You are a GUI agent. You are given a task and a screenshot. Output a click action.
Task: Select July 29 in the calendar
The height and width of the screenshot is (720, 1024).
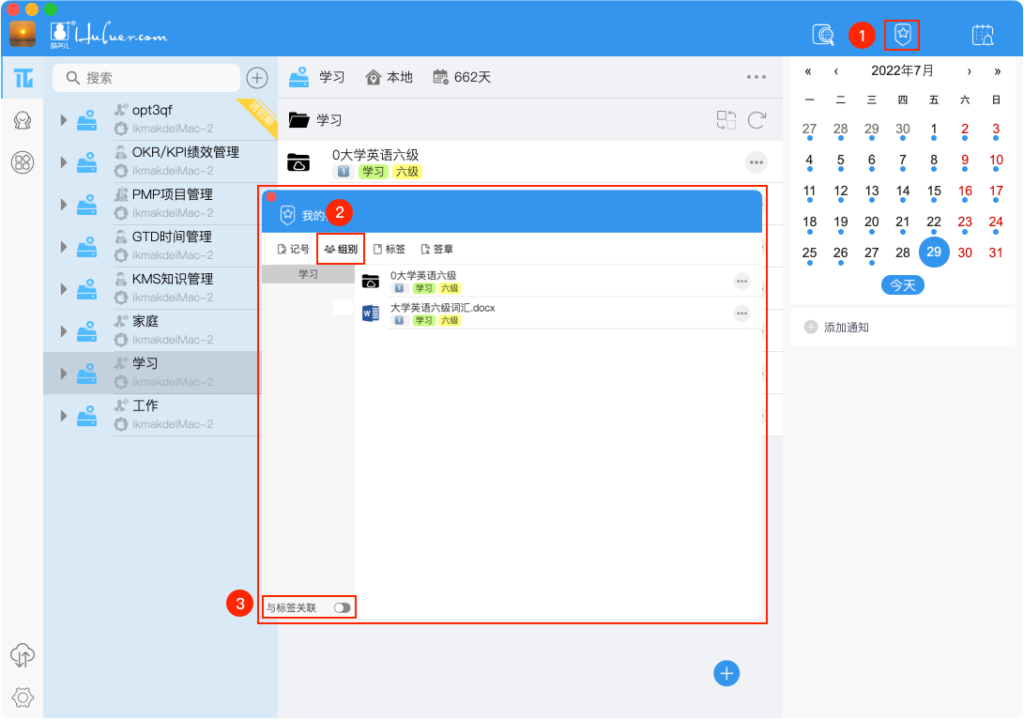[934, 252]
